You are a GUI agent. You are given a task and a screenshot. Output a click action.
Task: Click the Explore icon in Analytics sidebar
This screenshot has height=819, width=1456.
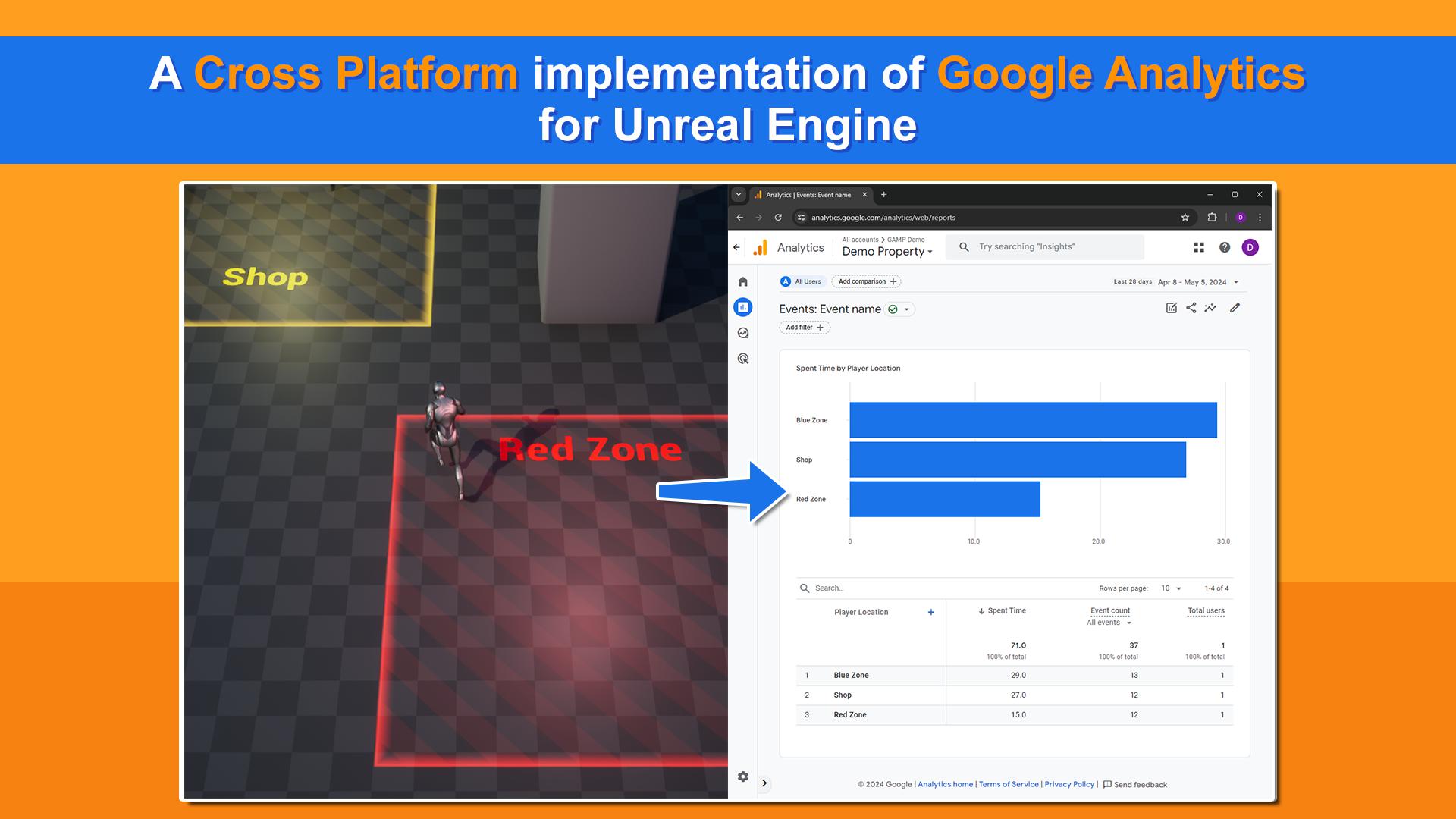[743, 334]
